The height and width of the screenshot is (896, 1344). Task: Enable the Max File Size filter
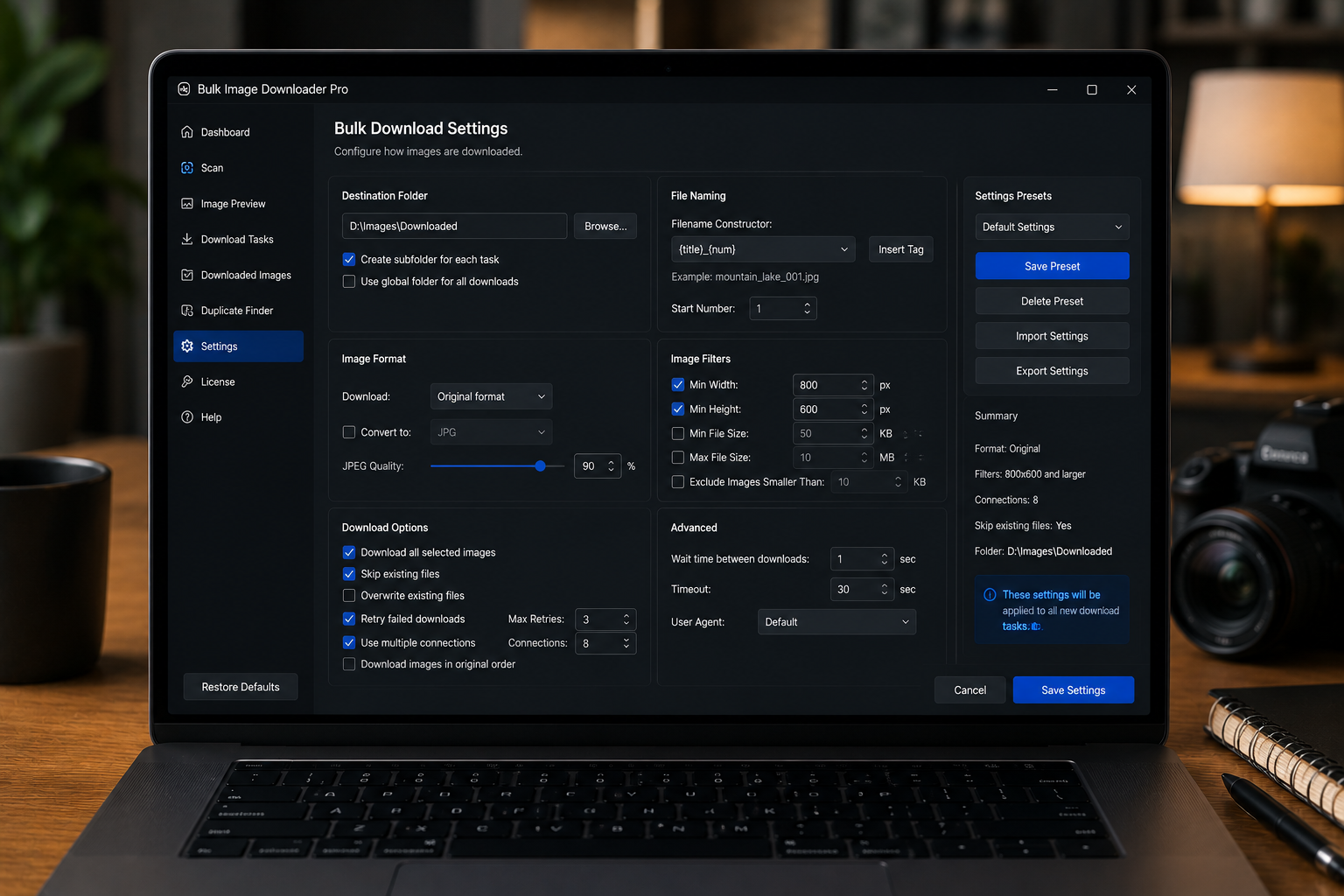[x=677, y=458]
